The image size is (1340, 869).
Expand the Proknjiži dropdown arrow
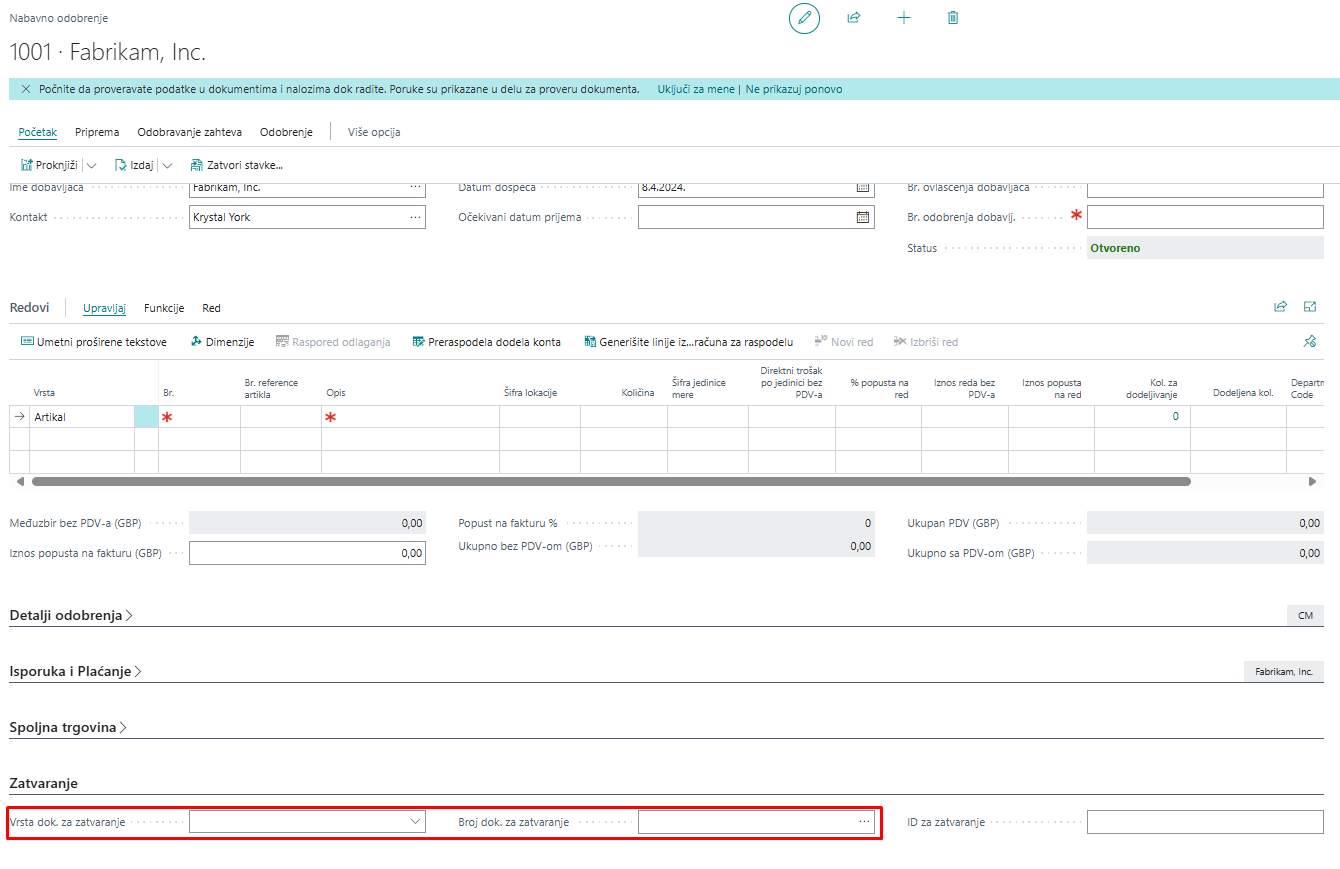coord(91,165)
